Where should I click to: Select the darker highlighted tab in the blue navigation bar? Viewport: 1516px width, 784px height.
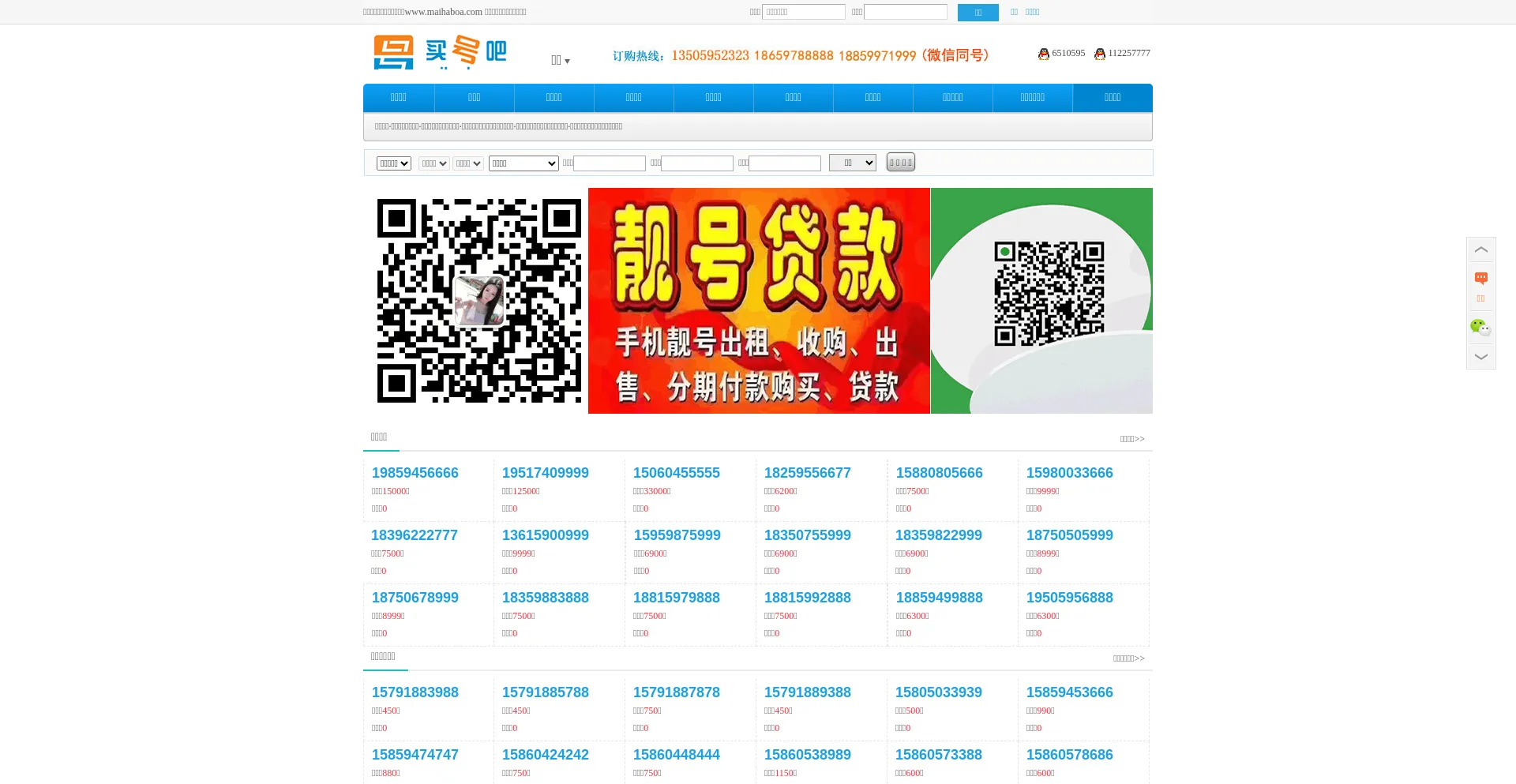(x=1113, y=98)
